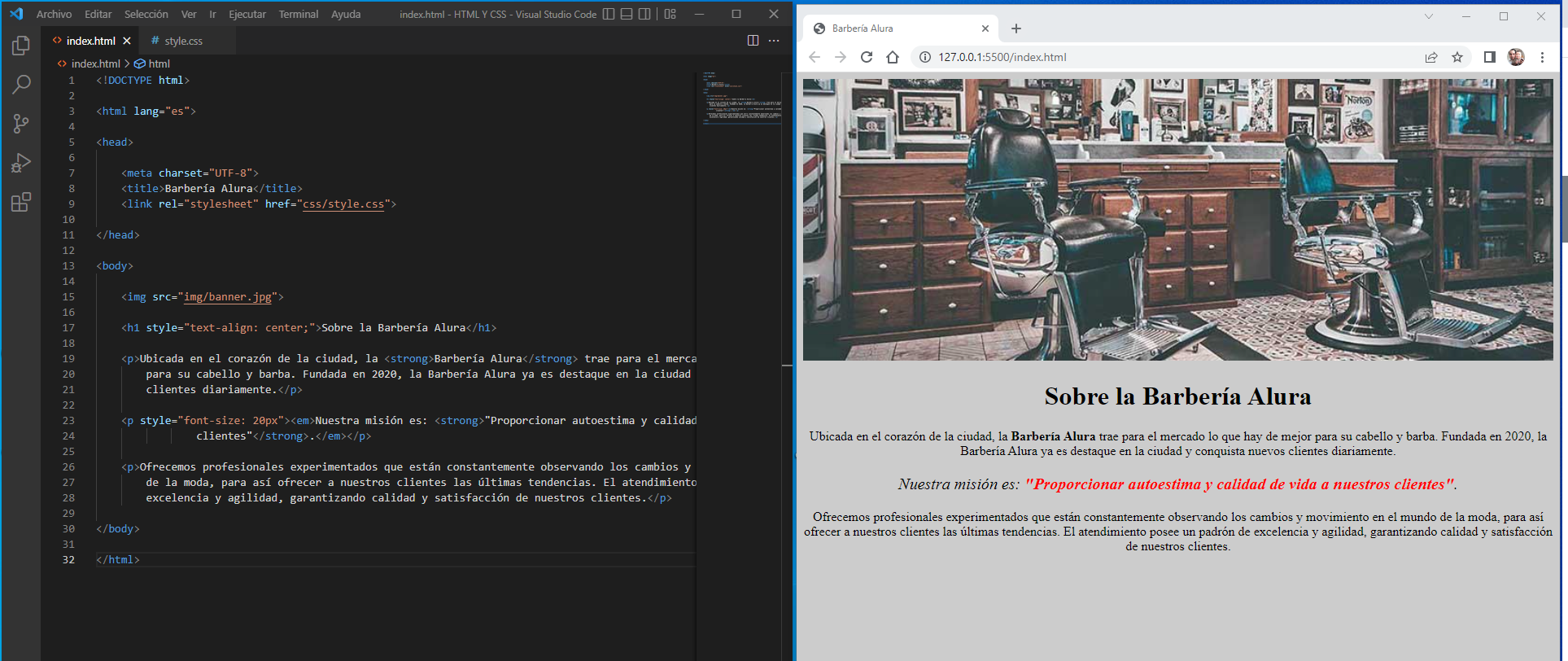1568x661 pixels.
Task: Close the Barbería Alura browser tab
Action: point(985,28)
